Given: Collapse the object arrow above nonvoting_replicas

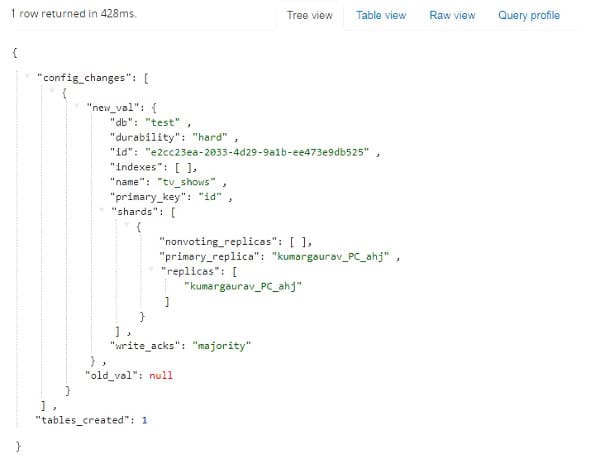Looking at the screenshot, I should 128,226.
